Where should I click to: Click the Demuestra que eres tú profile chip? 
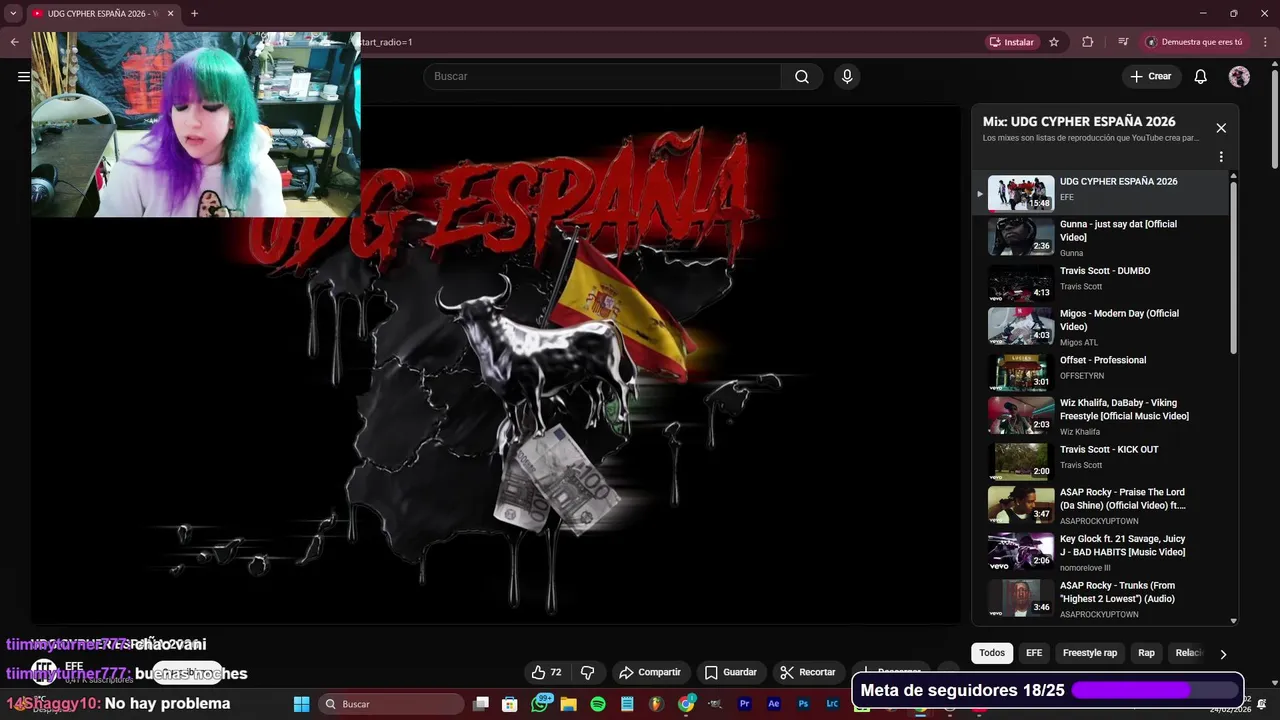(1195, 42)
